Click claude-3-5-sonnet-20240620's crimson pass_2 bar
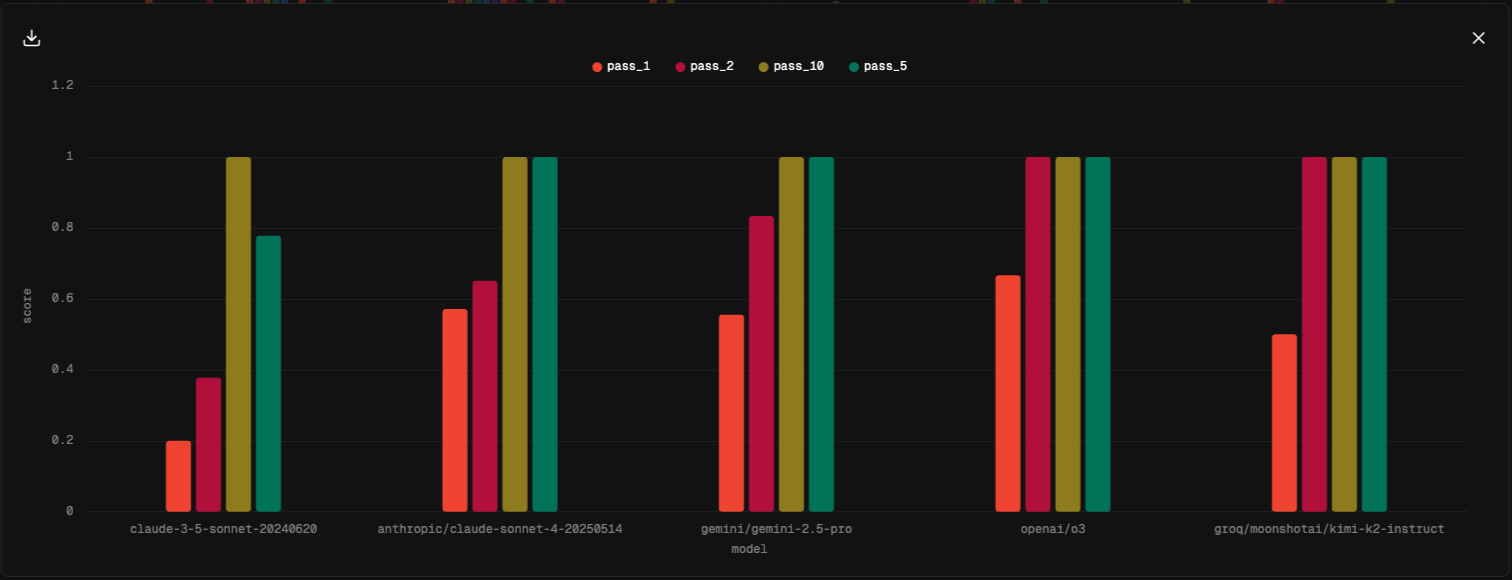Screen dimensions: 1512x580 click(x=208, y=445)
